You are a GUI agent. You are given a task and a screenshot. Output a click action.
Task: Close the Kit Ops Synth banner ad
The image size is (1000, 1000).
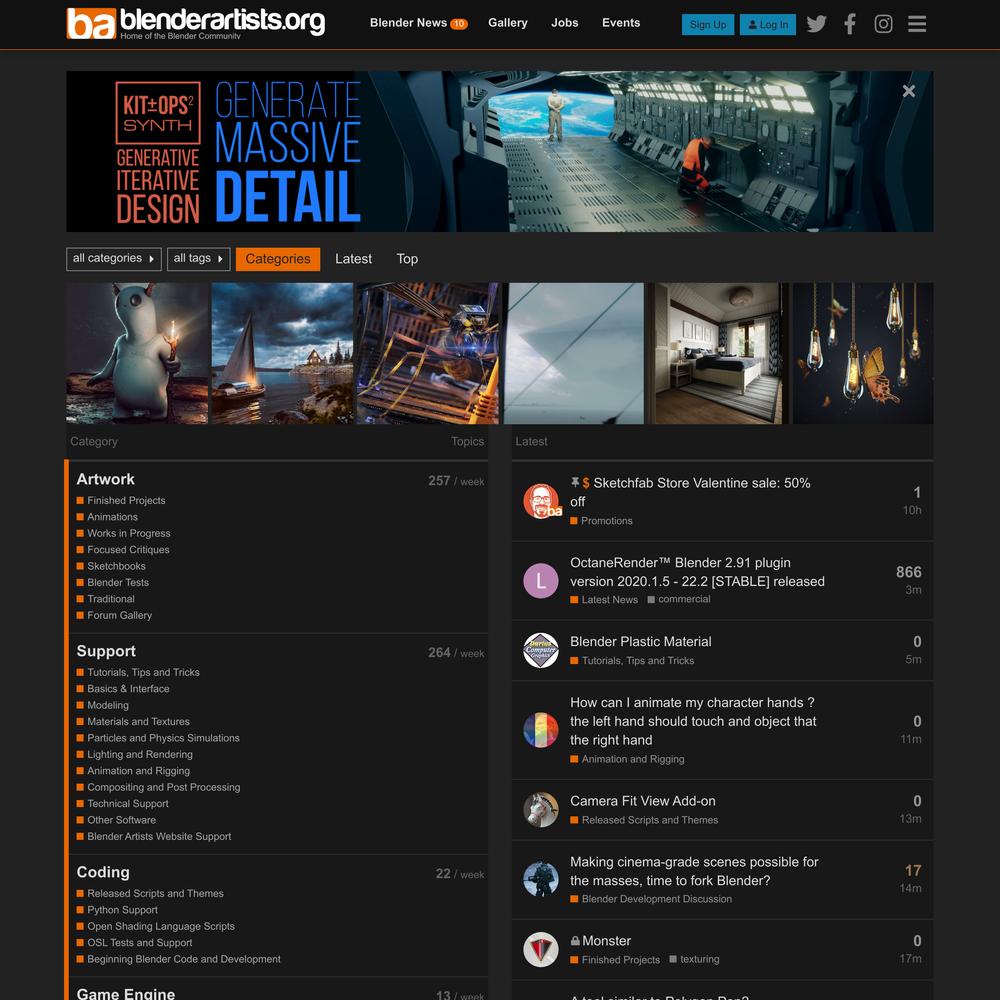click(x=909, y=91)
